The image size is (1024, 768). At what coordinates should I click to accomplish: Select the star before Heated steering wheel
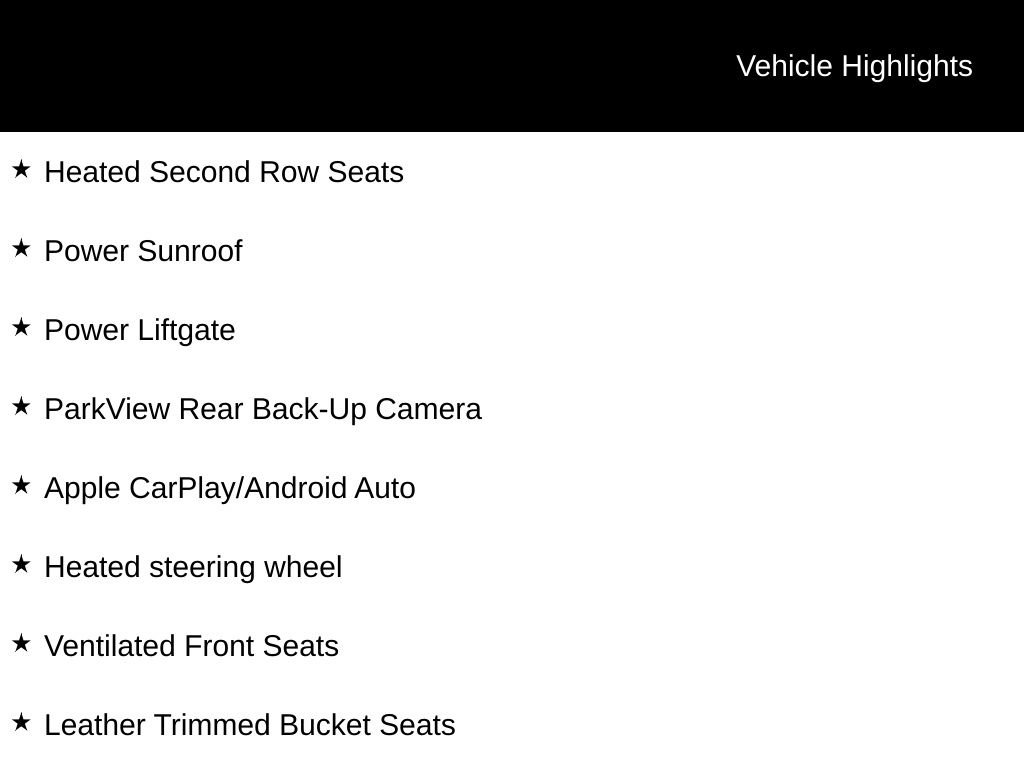[x=21, y=565]
